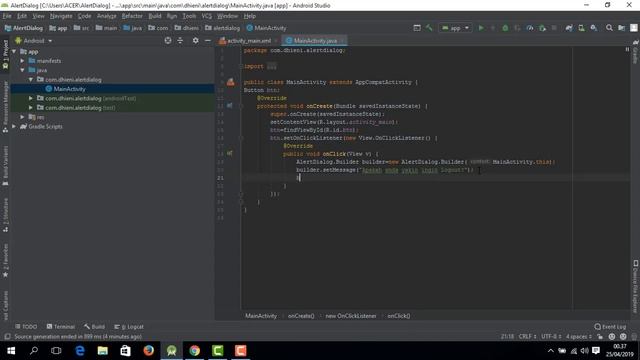Click 'new OnClickListener' in editor breadcrumb
Viewport: 640px width, 360px height.
tap(351, 316)
